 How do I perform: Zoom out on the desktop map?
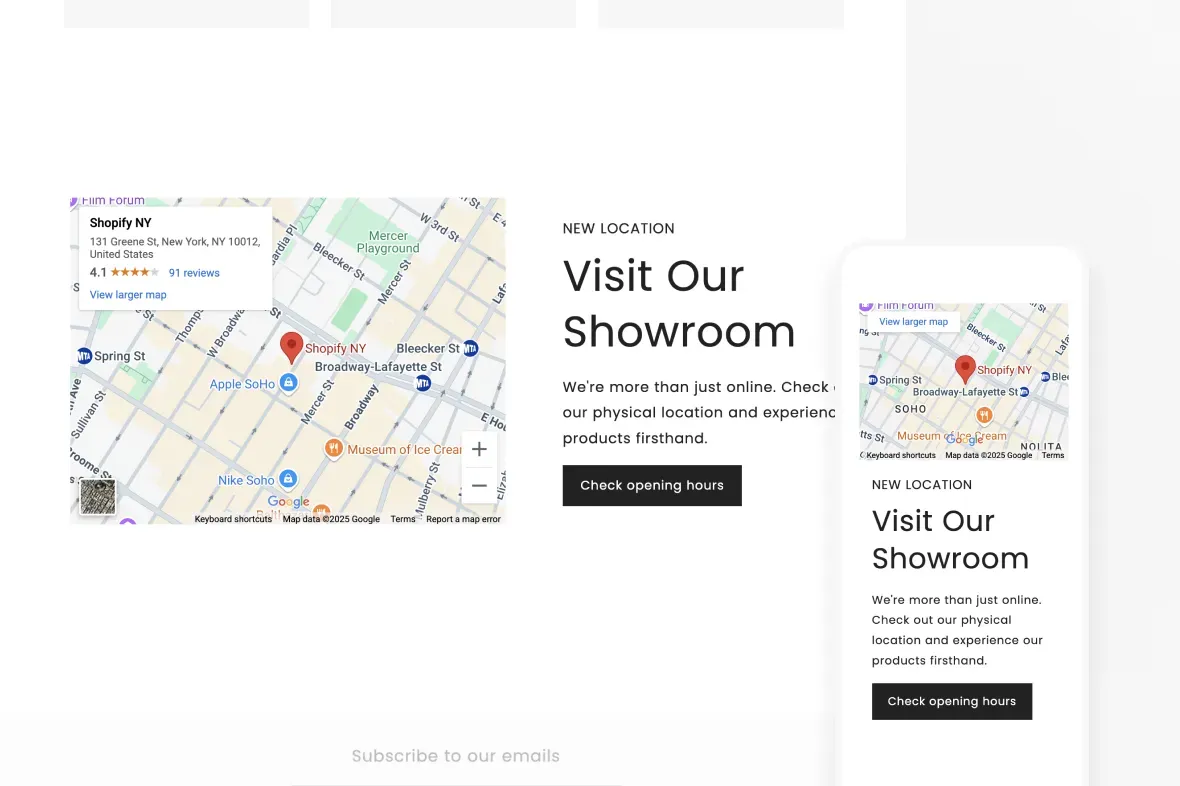479,486
